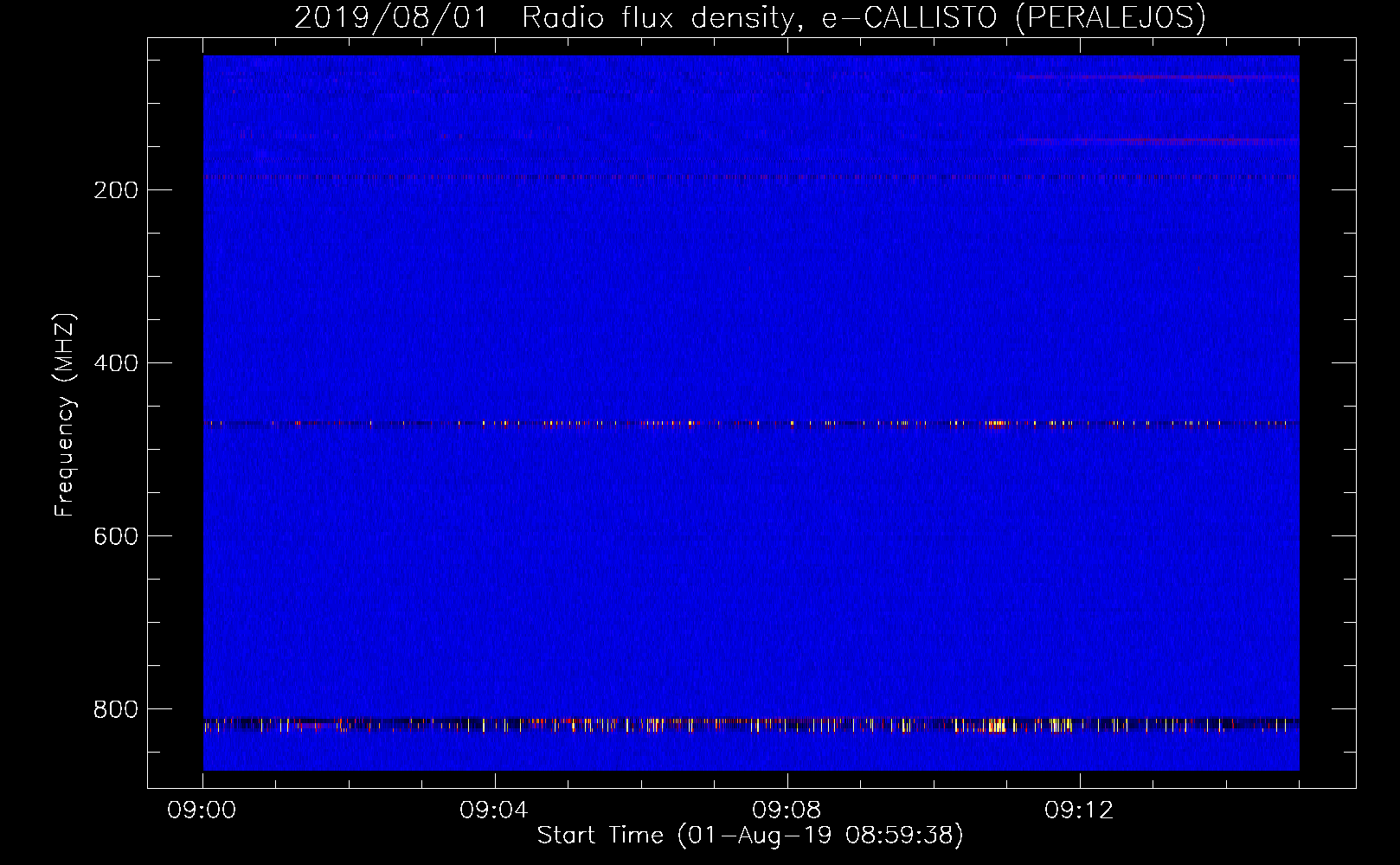Click the '200' frequency tick label
Image resolution: width=1400 pixels, height=865 pixels.
[x=116, y=190]
